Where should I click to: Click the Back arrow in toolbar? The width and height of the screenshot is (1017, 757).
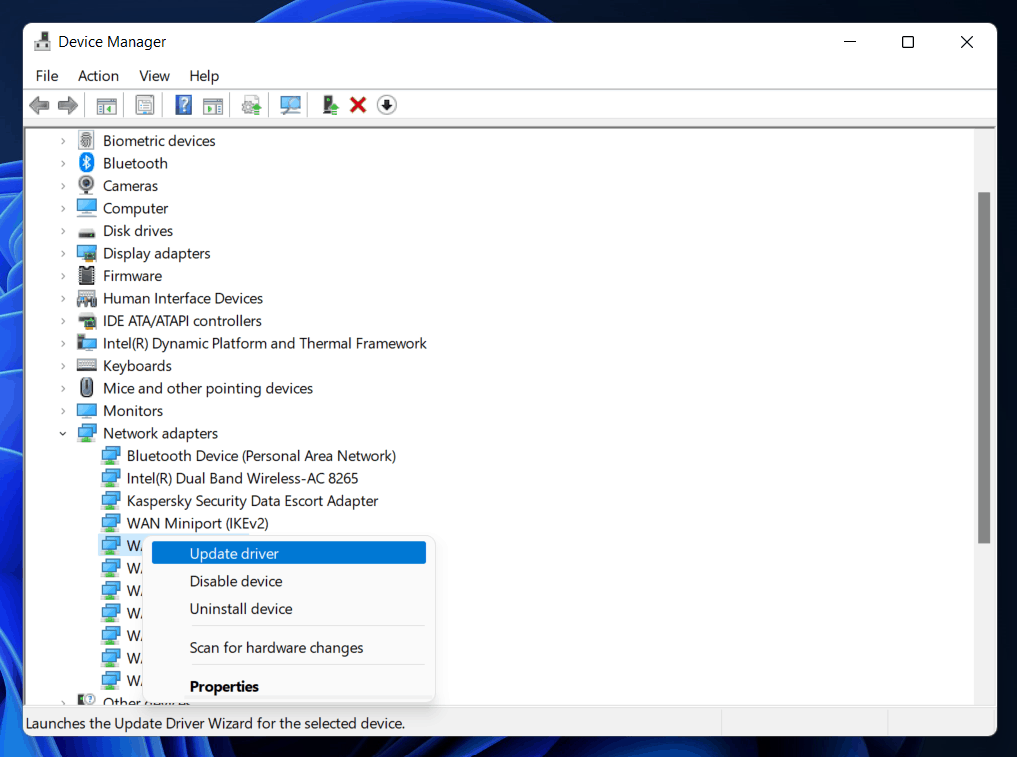[x=39, y=105]
